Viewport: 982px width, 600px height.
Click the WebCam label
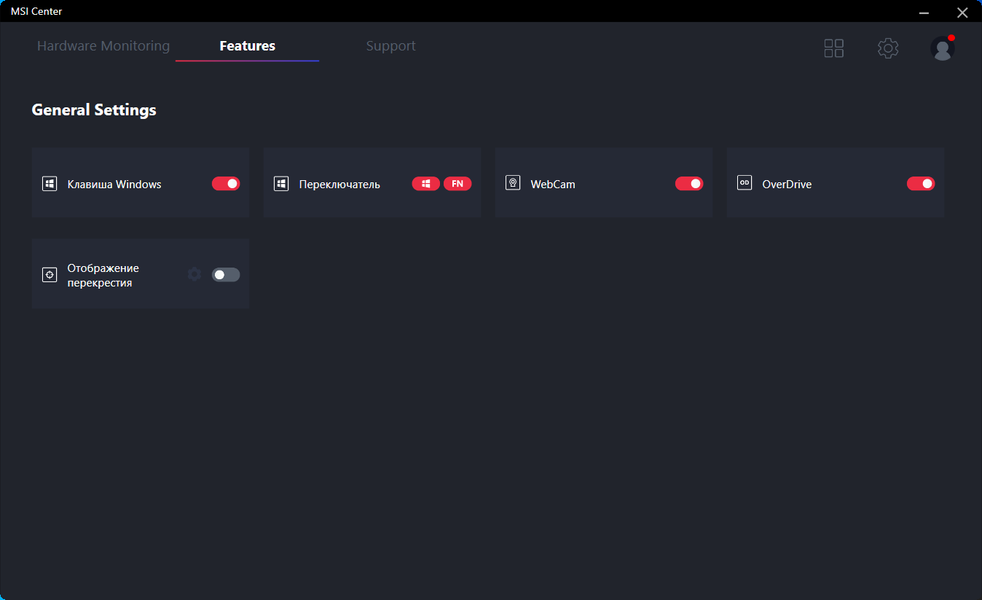(x=552, y=184)
